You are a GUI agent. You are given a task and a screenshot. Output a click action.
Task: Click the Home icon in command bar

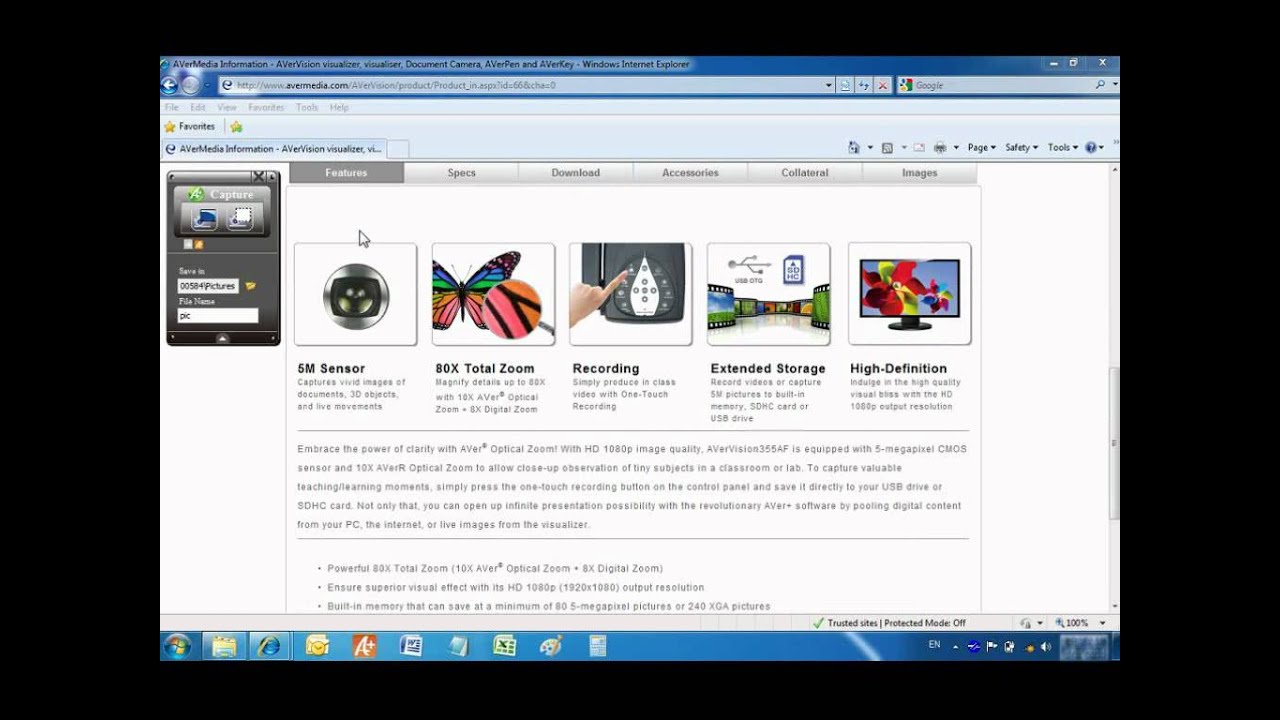point(854,147)
